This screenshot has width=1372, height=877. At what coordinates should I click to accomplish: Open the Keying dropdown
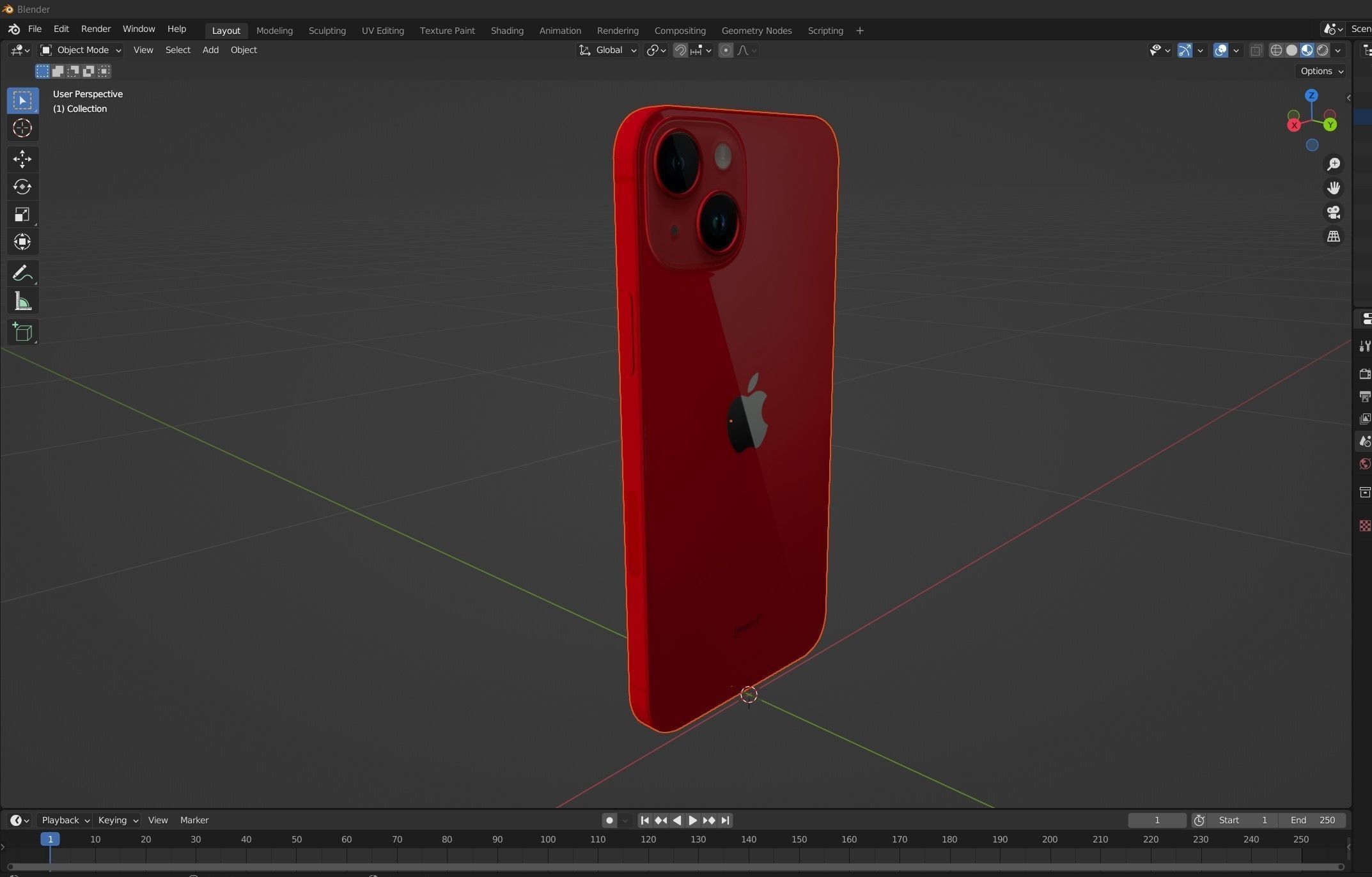click(117, 820)
